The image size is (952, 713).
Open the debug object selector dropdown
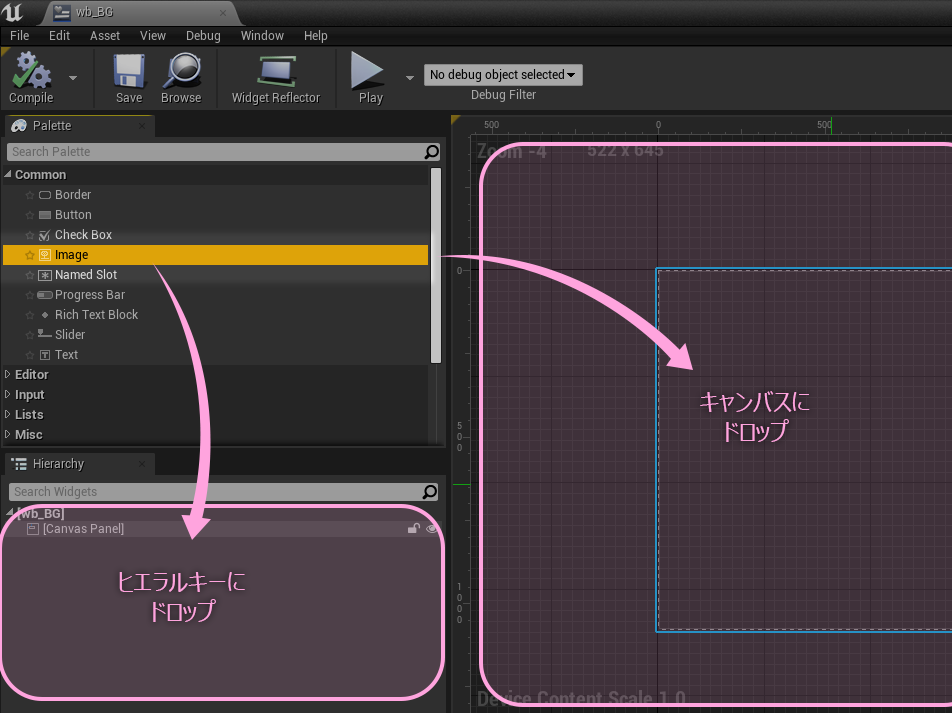[503, 75]
